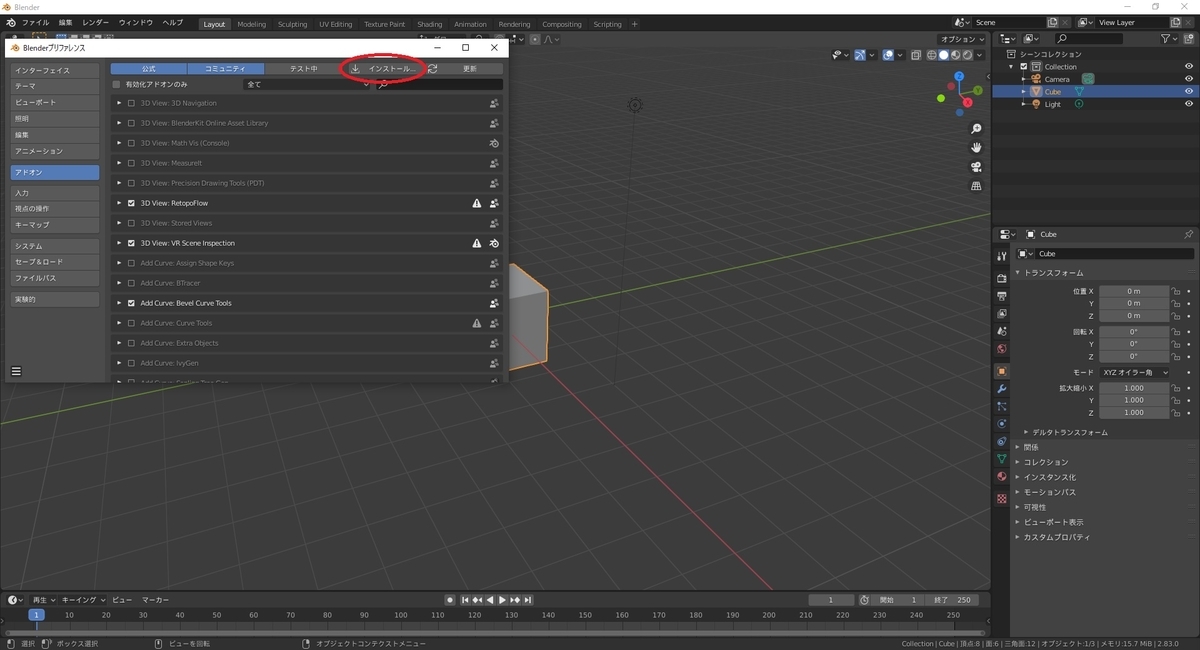The height and width of the screenshot is (650, 1200).
Task: Toggle the Collection exclude checkbox in outliner
Action: tap(1024, 67)
